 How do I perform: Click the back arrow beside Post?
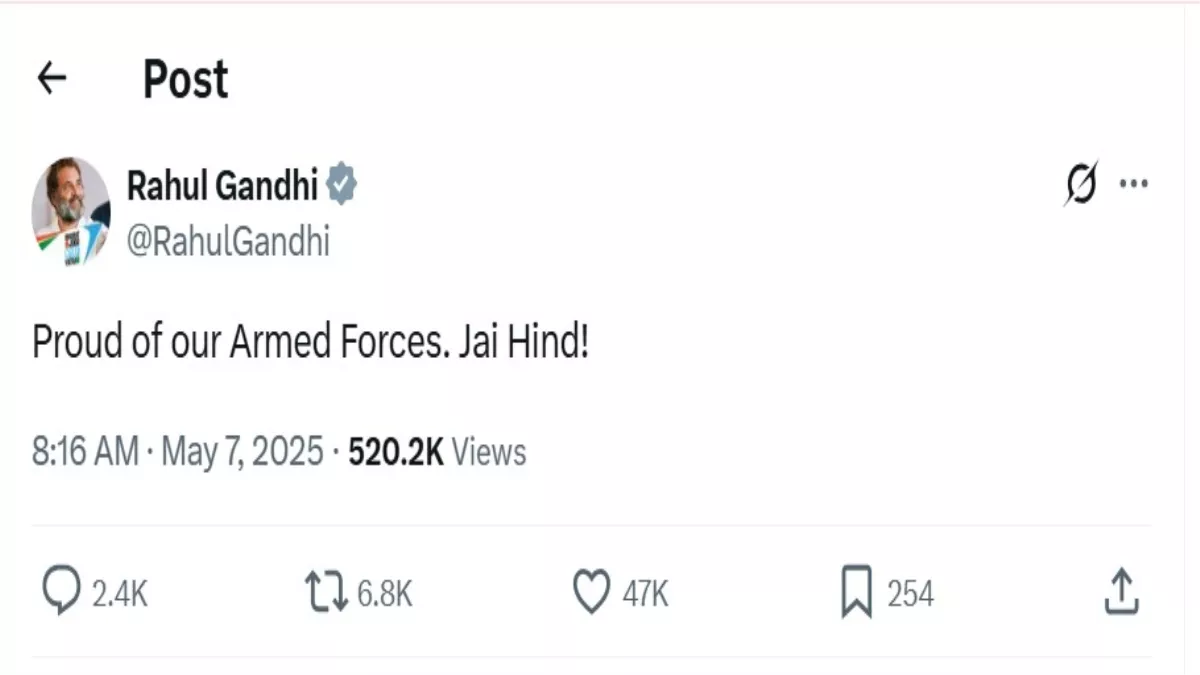pos(51,78)
